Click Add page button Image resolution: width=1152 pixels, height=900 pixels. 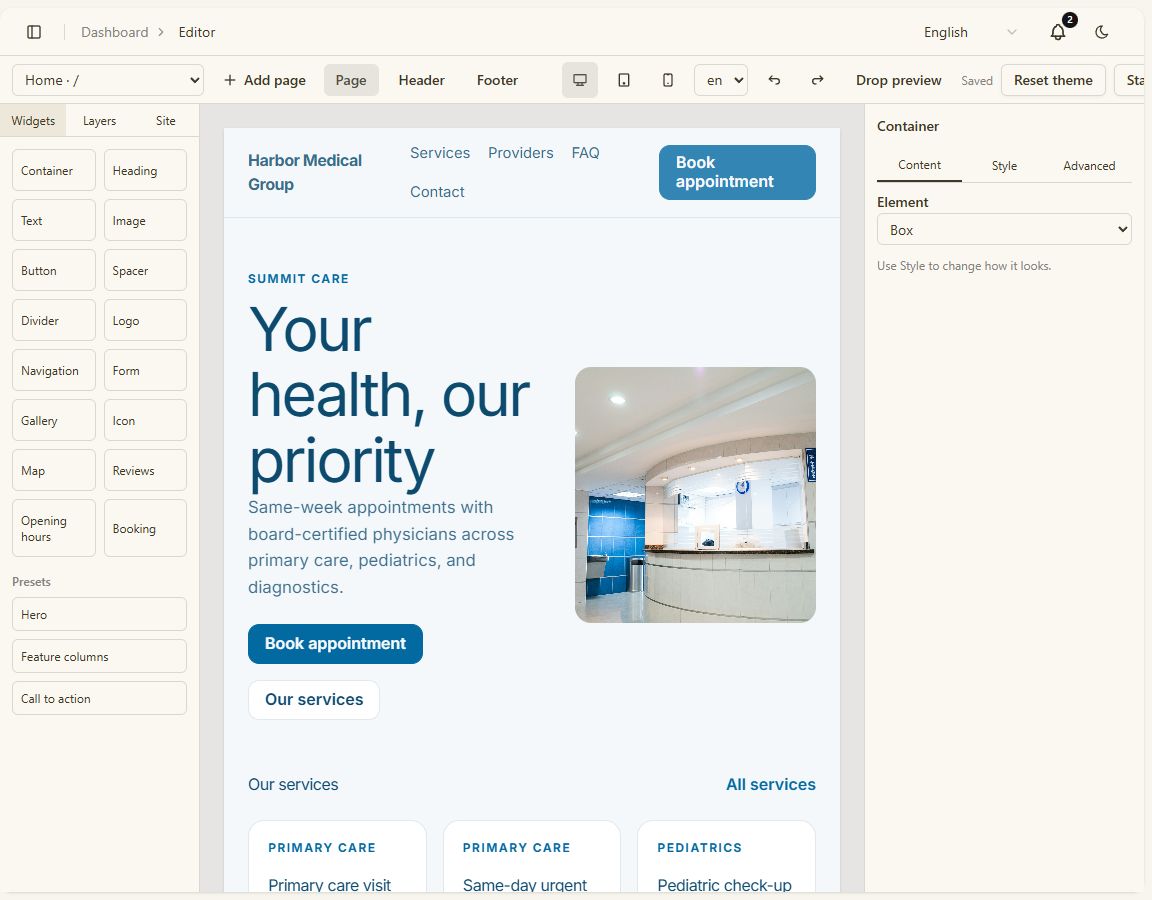point(264,80)
